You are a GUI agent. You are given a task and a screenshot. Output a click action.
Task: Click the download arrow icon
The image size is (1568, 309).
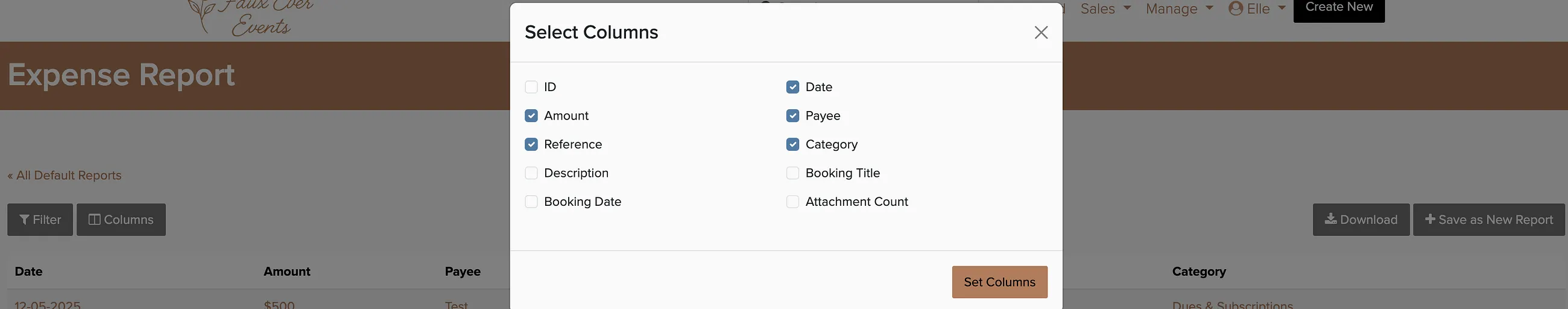[x=1330, y=219]
